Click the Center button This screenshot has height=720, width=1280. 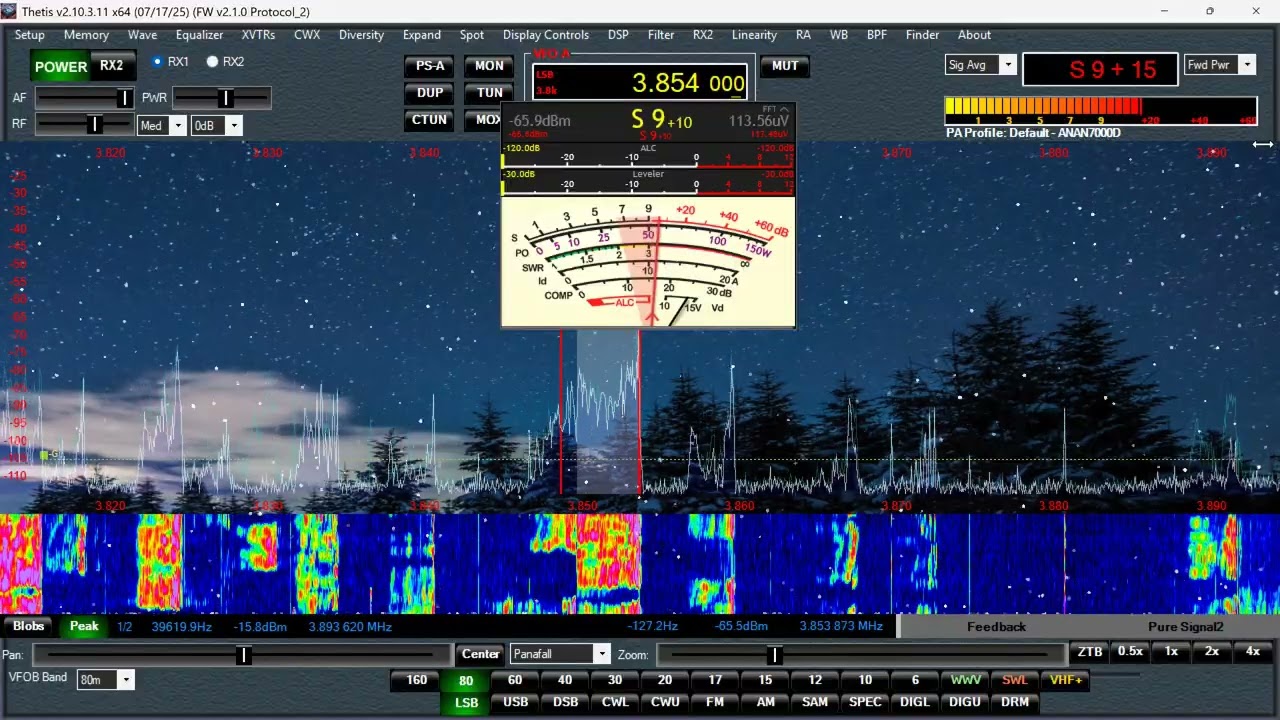click(480, 654)
